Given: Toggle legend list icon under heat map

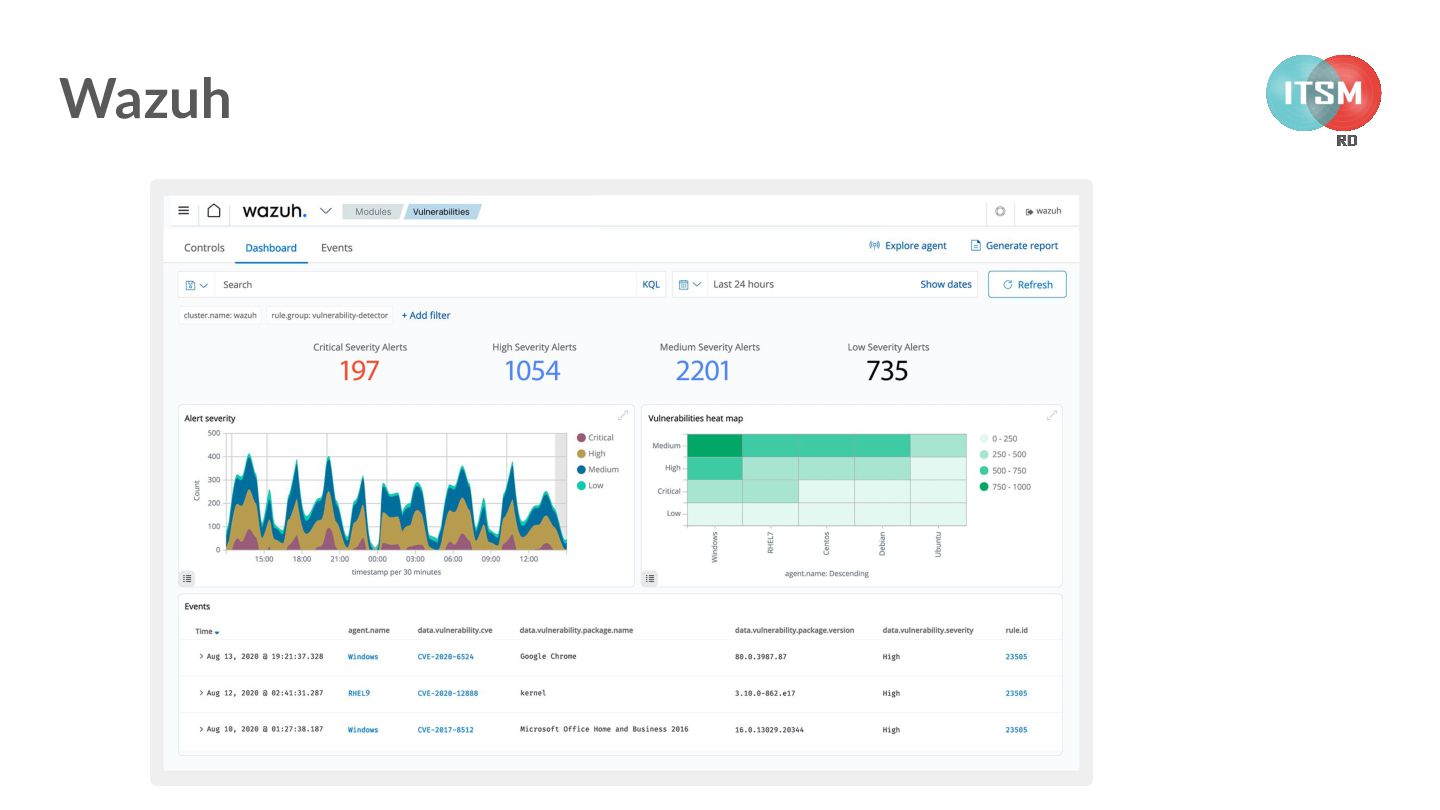Looking at the screenshot, I should click(650, 578).
